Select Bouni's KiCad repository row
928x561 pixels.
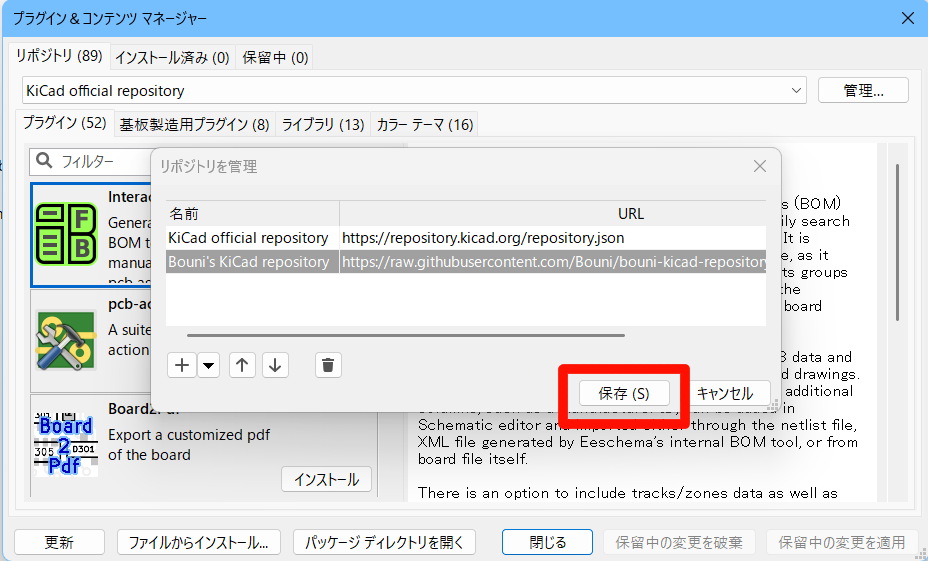(466, 262)
